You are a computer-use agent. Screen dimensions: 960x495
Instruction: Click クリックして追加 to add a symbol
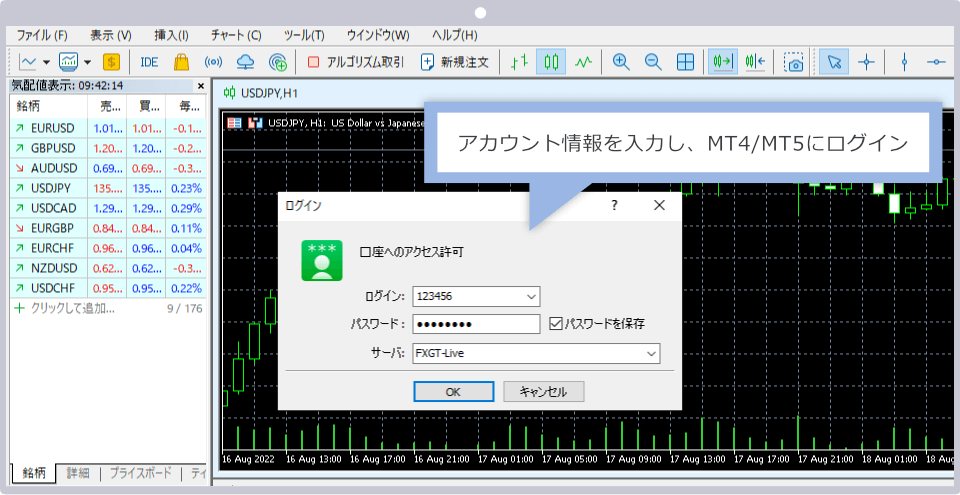65,308
